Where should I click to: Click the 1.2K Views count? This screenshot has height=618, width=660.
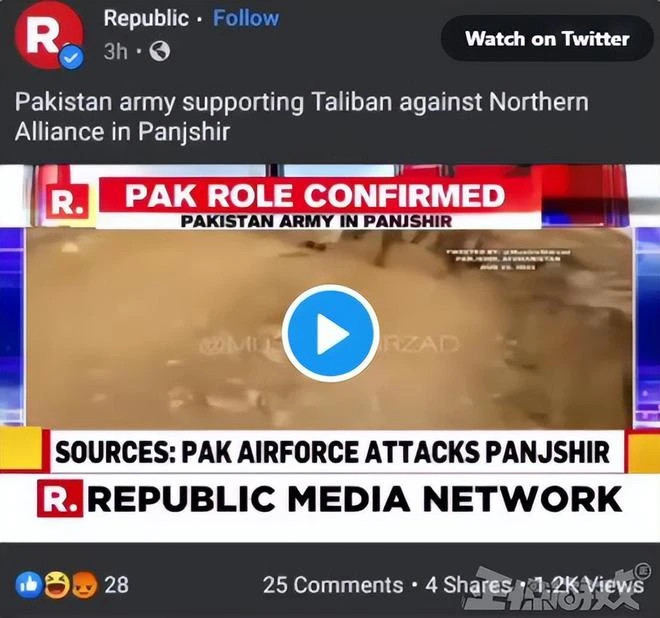pos(586,585)
